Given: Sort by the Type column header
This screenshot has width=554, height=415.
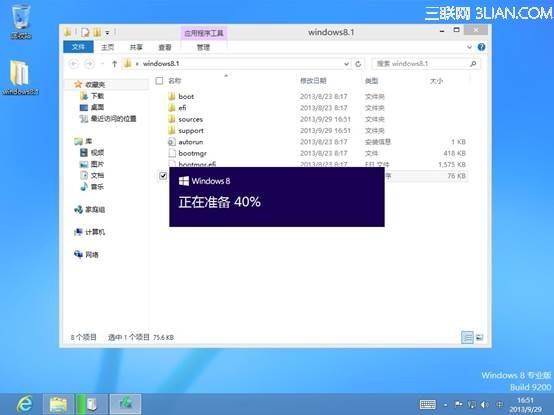Looking at the screenshot, I should click(x=371, y=81).
